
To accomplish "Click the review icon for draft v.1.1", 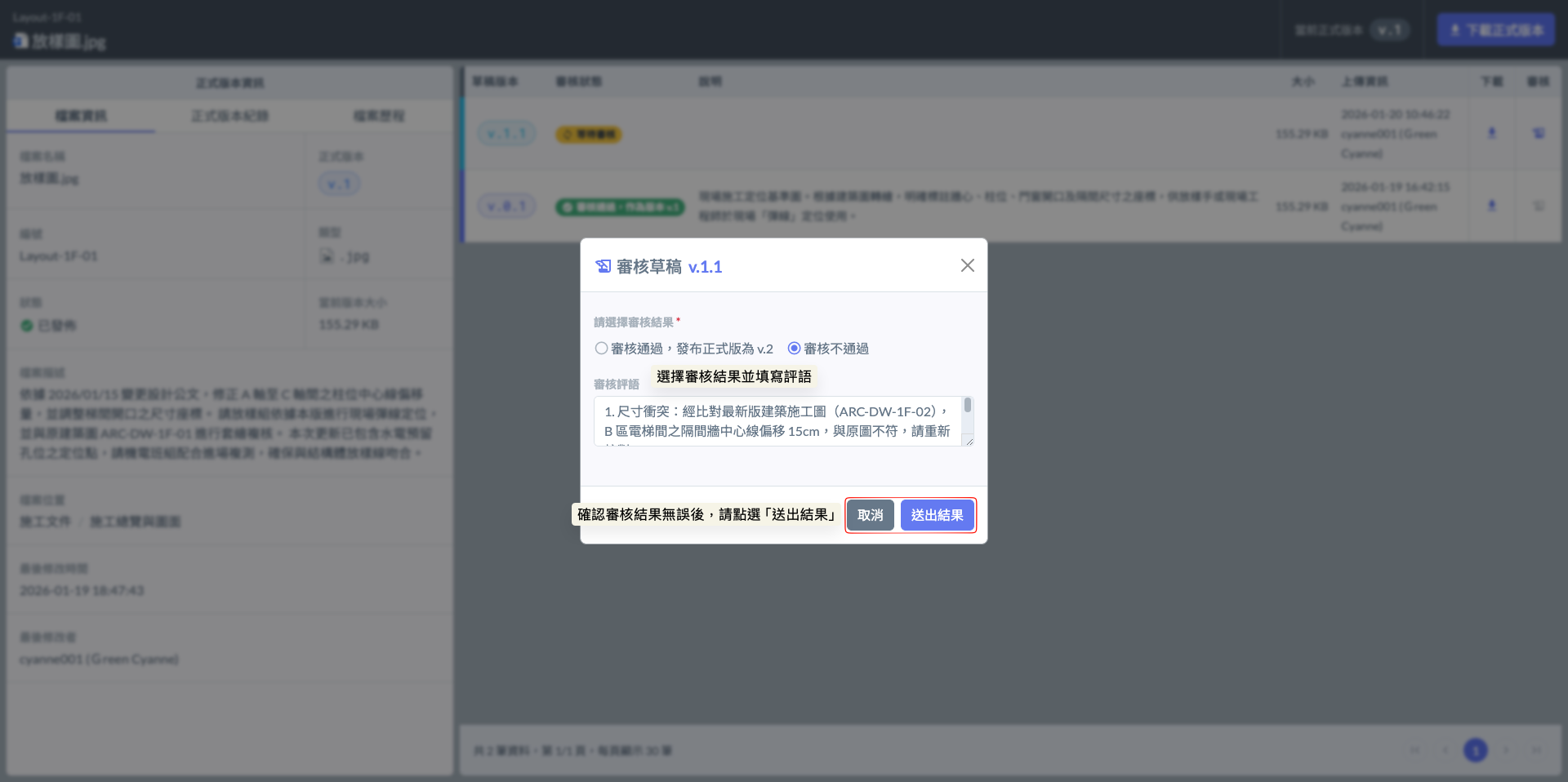I will coord(1538,133).
